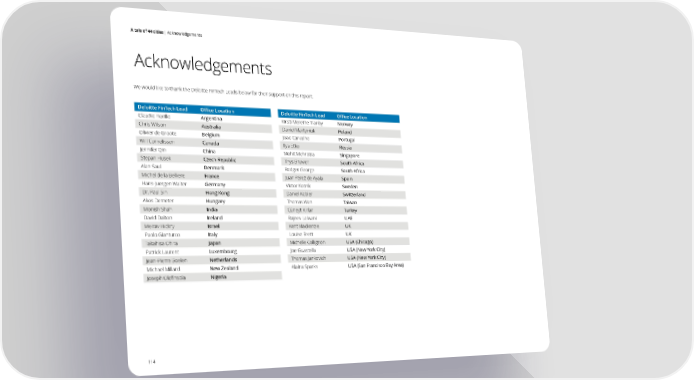Click the Chris Wilson row
This screenshot has width=694, height=380.
[x=204, y=126]
